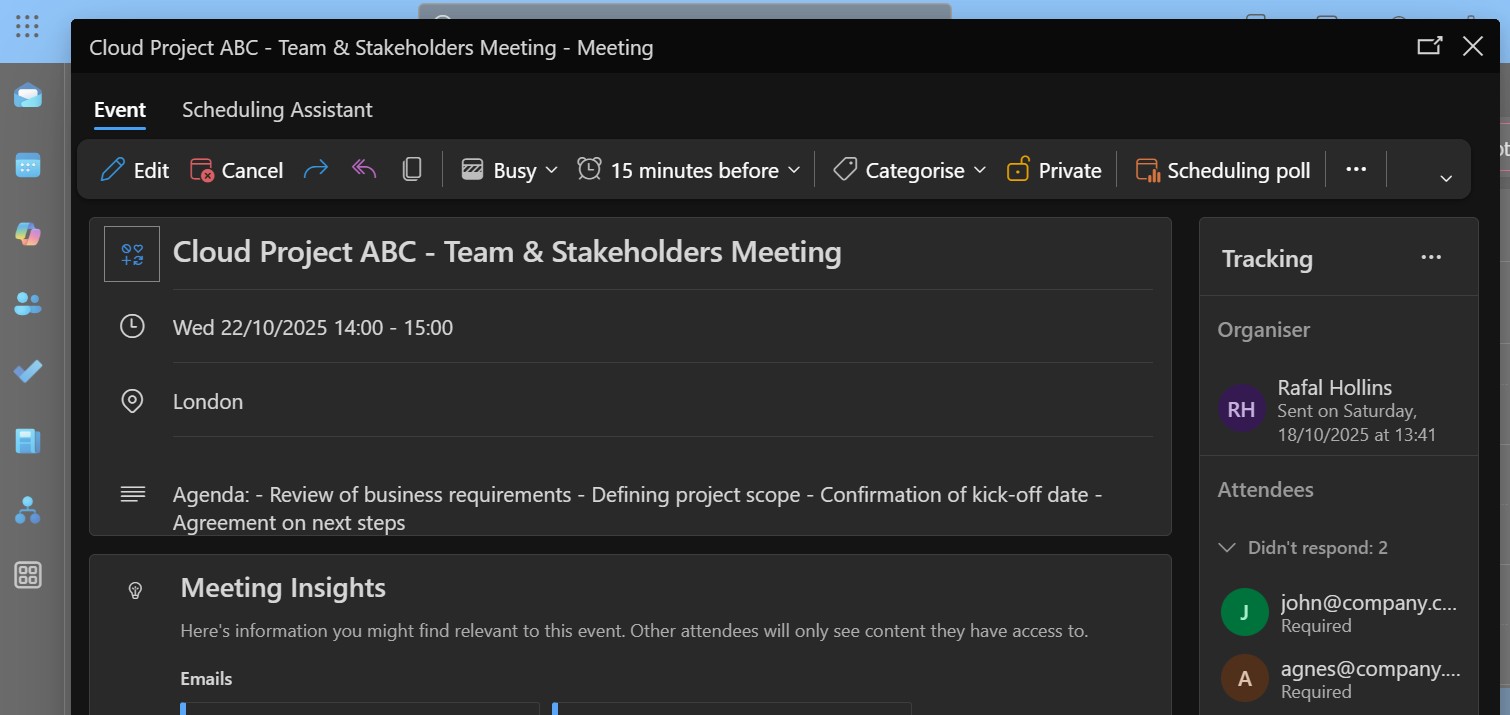Open Tracking pane more options
The image size is (1510, 715).
(x=1431, y=258)
